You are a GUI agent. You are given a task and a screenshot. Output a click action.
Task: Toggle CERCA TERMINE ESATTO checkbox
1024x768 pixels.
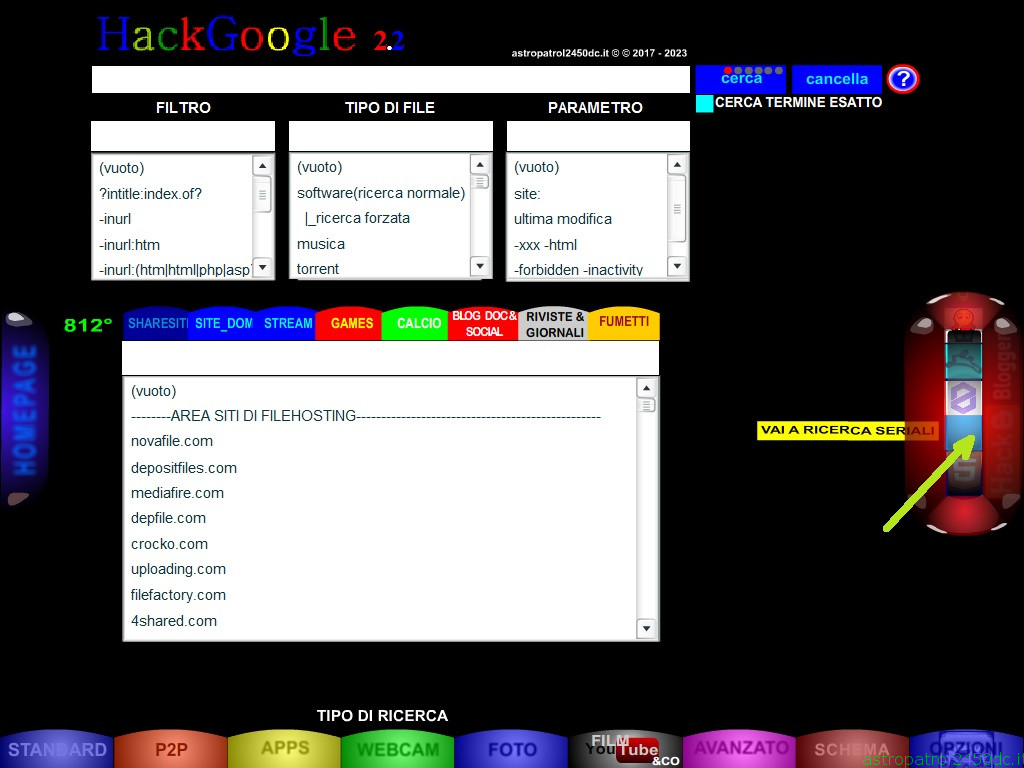[705, 103]
